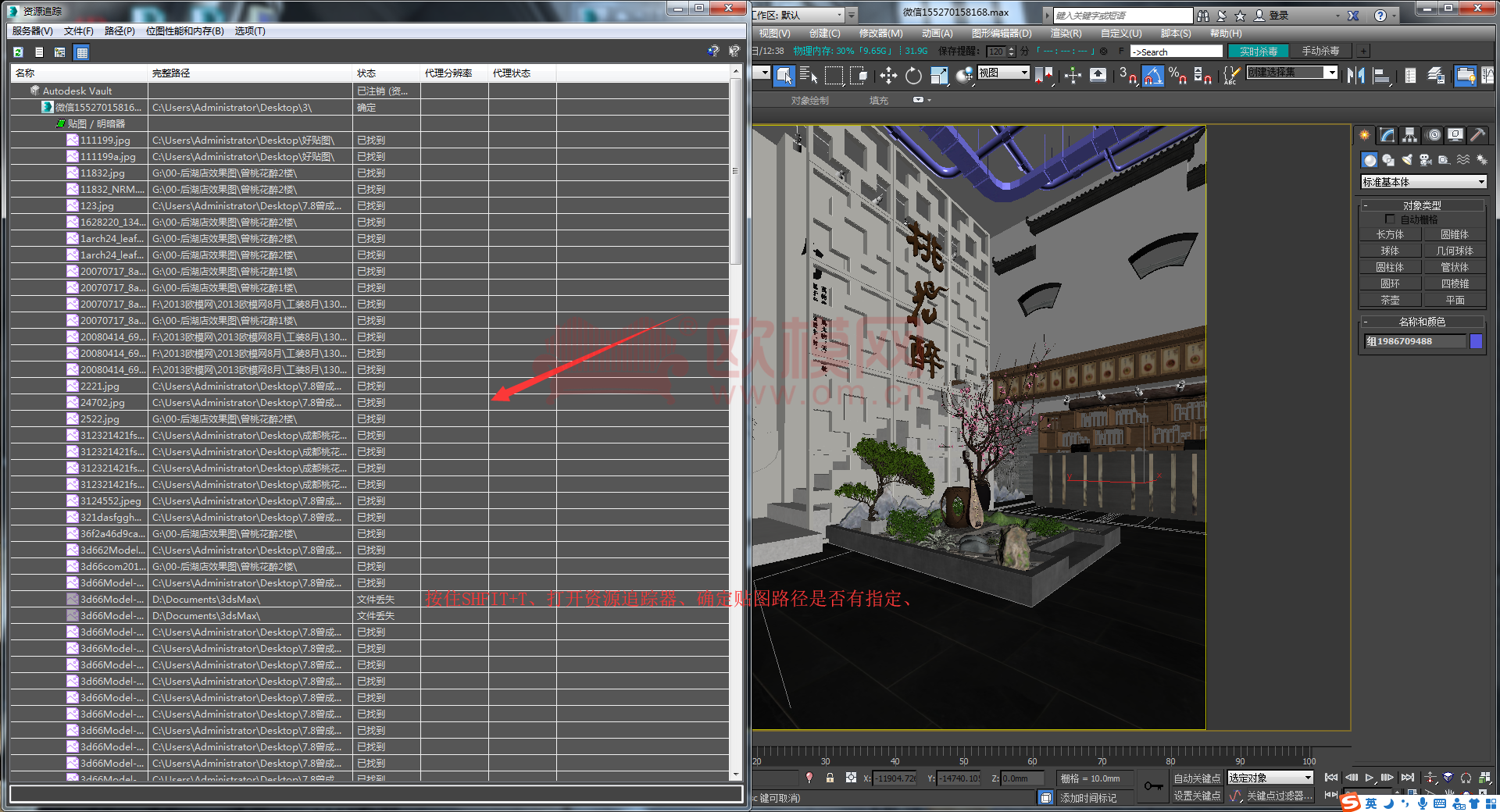Screen dimensions: 1500x812
Task: Switch to Lights creation category
Action: 1406,160
